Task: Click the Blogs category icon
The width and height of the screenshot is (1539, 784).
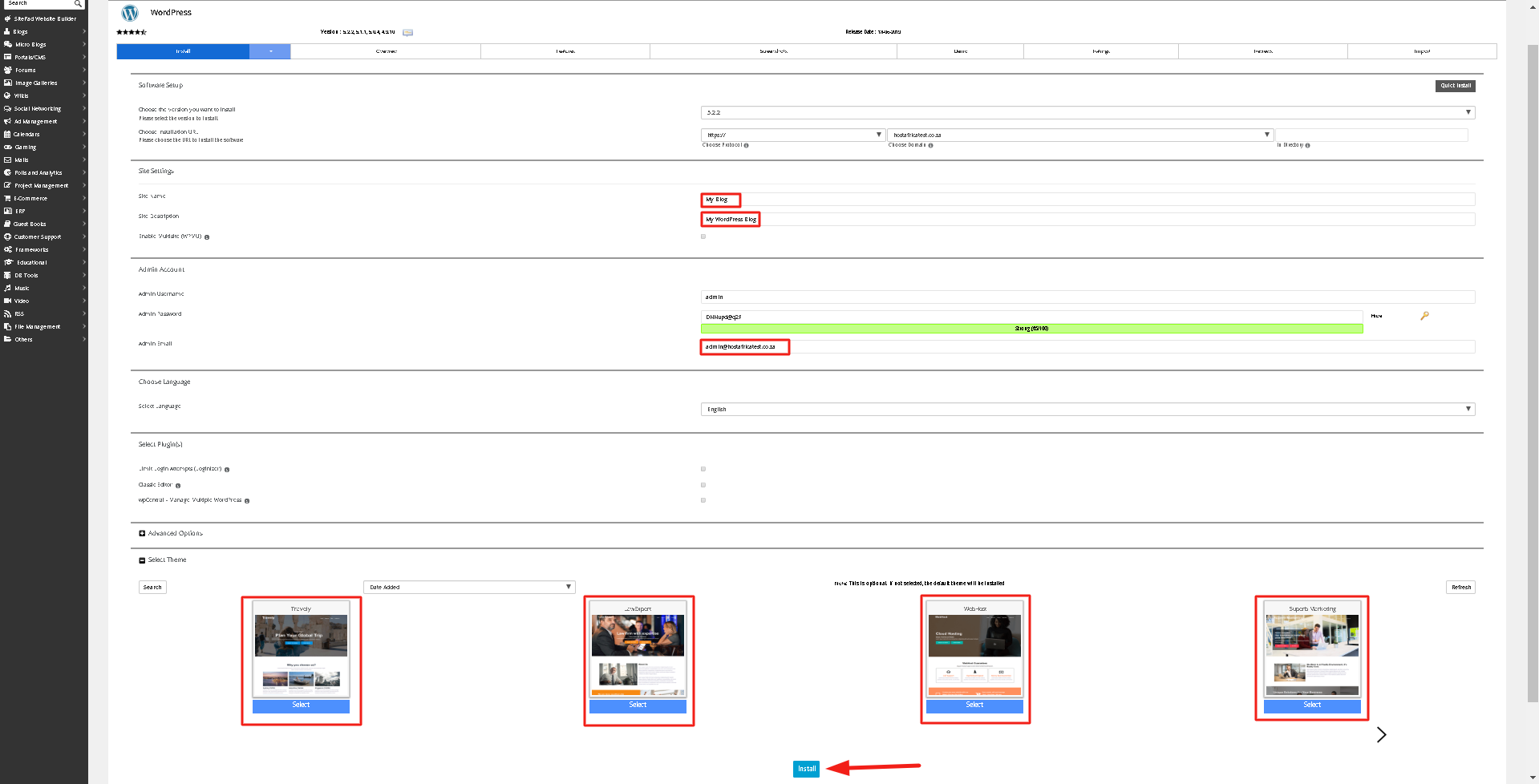Action: click(x=7, y=31)
